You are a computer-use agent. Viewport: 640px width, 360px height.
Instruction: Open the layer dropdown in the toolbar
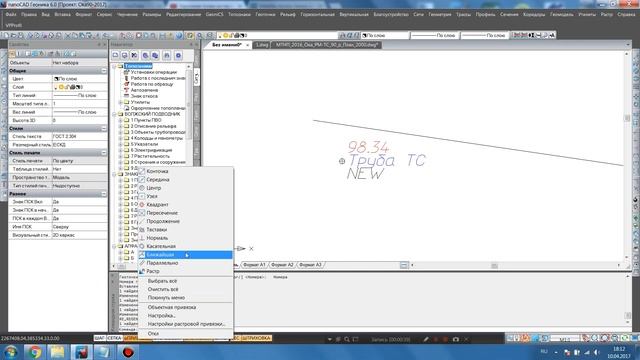pos(278,36)
